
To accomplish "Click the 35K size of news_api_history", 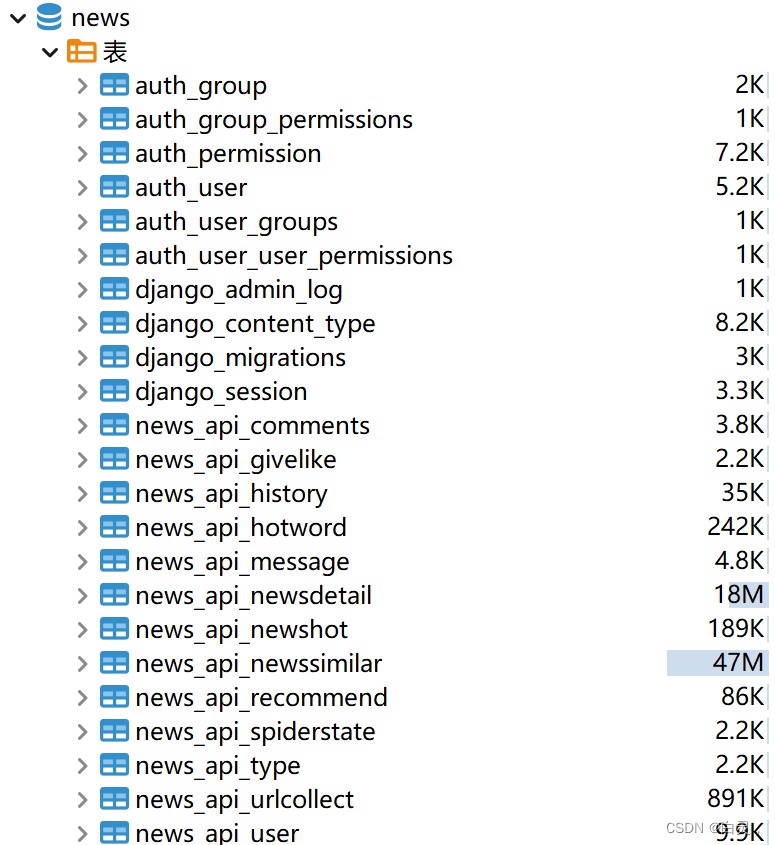I will (x=743, y=492).
